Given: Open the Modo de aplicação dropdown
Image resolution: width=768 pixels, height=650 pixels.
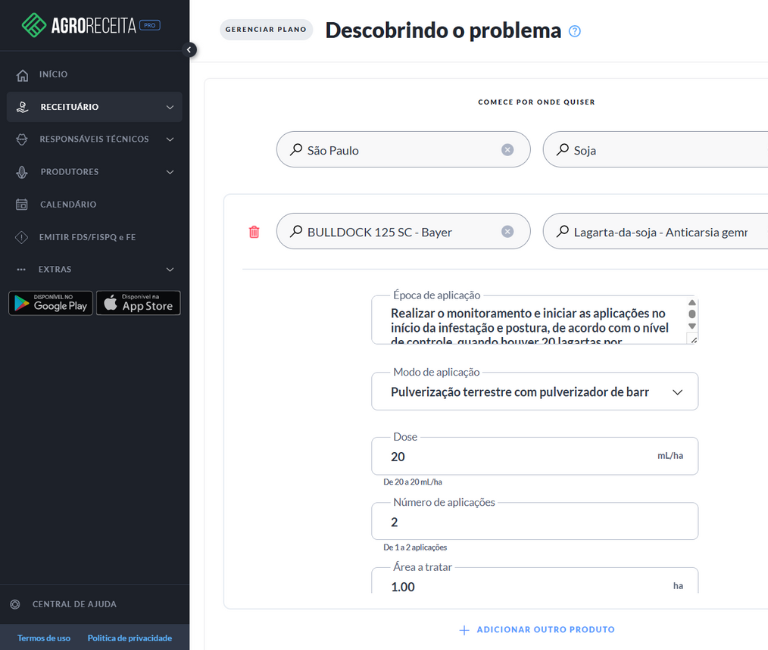Looking at the screenshot, I should [x=534, y=392].
